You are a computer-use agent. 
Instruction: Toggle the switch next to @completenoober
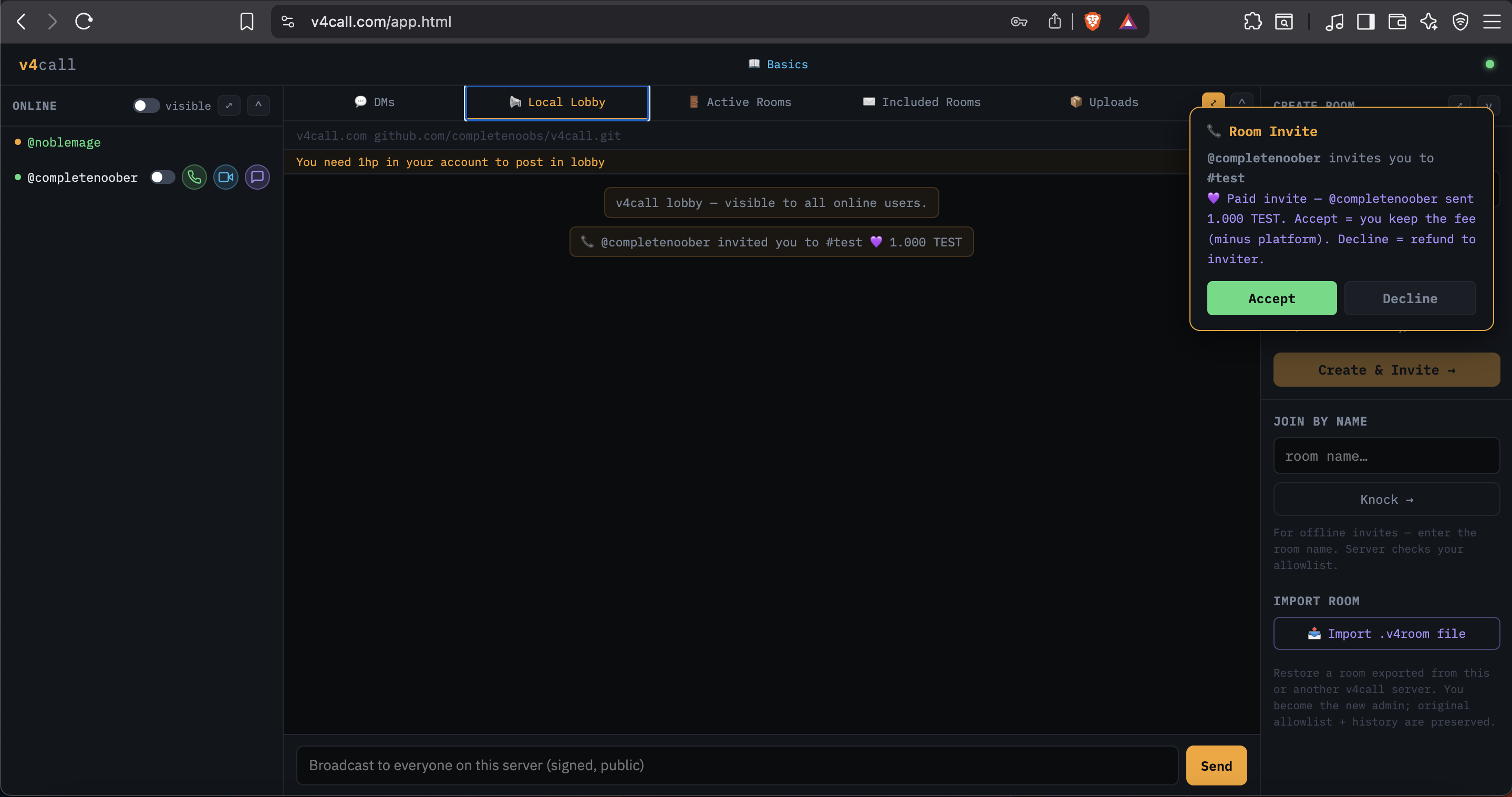[162, 177]
